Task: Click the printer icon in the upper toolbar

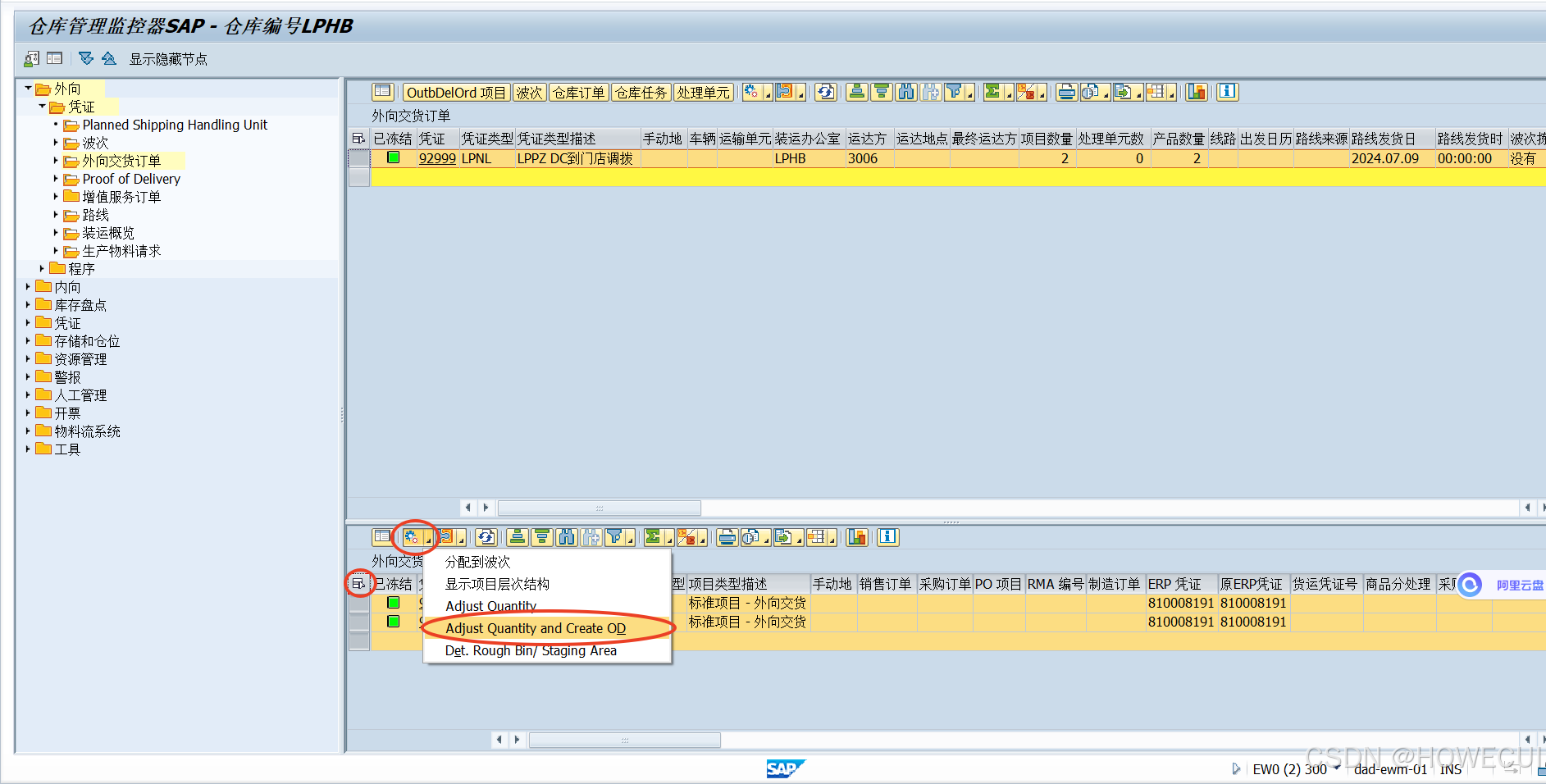Action: (x=1066, y=92)
